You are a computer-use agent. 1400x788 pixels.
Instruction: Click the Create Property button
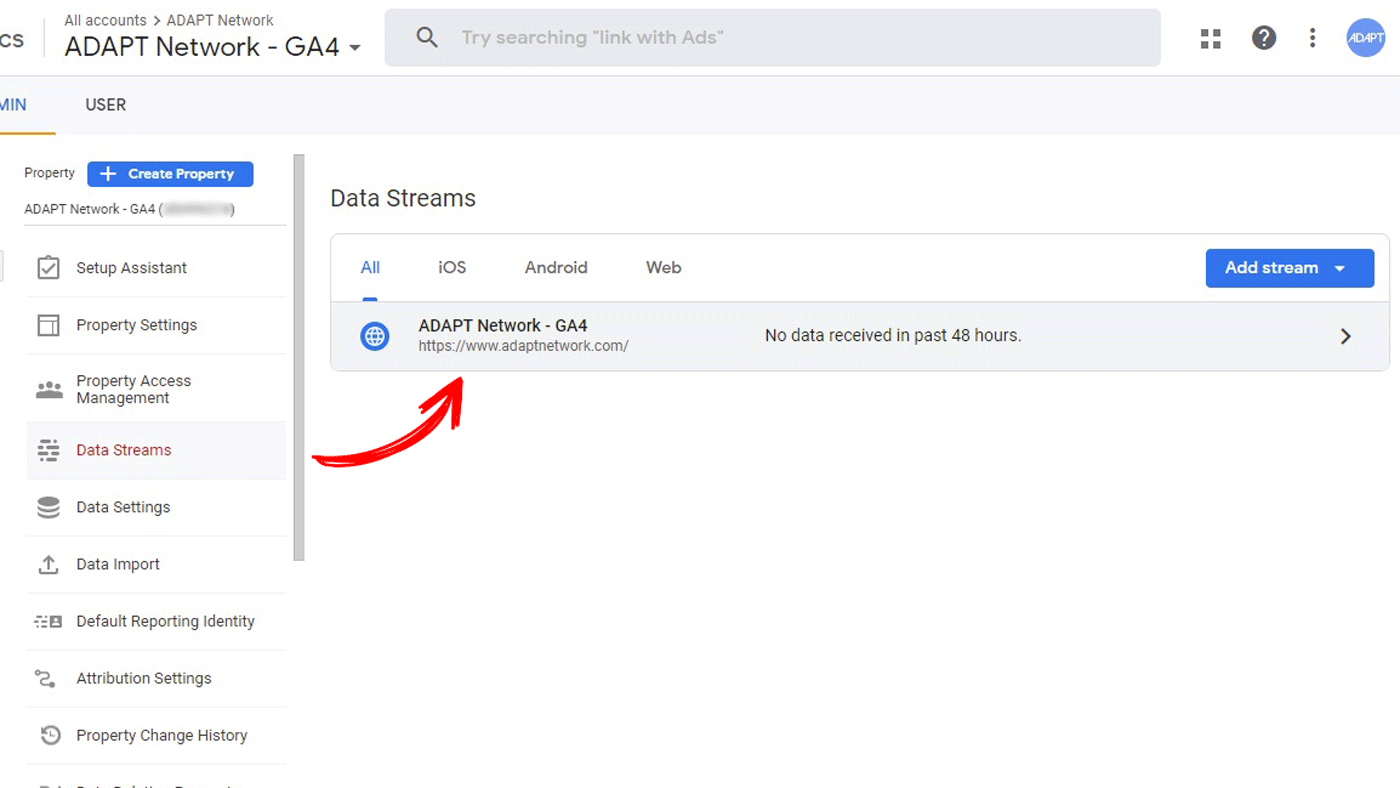coord(170,174)
